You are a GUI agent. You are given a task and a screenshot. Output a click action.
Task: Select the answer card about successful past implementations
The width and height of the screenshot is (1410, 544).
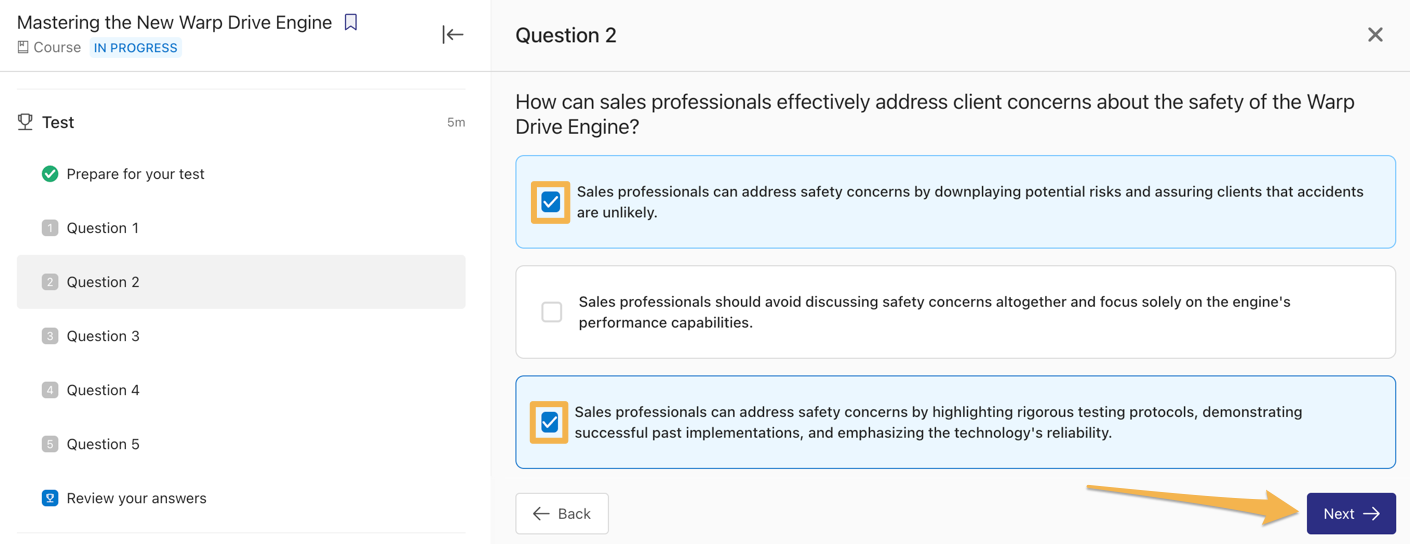click(x=956, y=422)
